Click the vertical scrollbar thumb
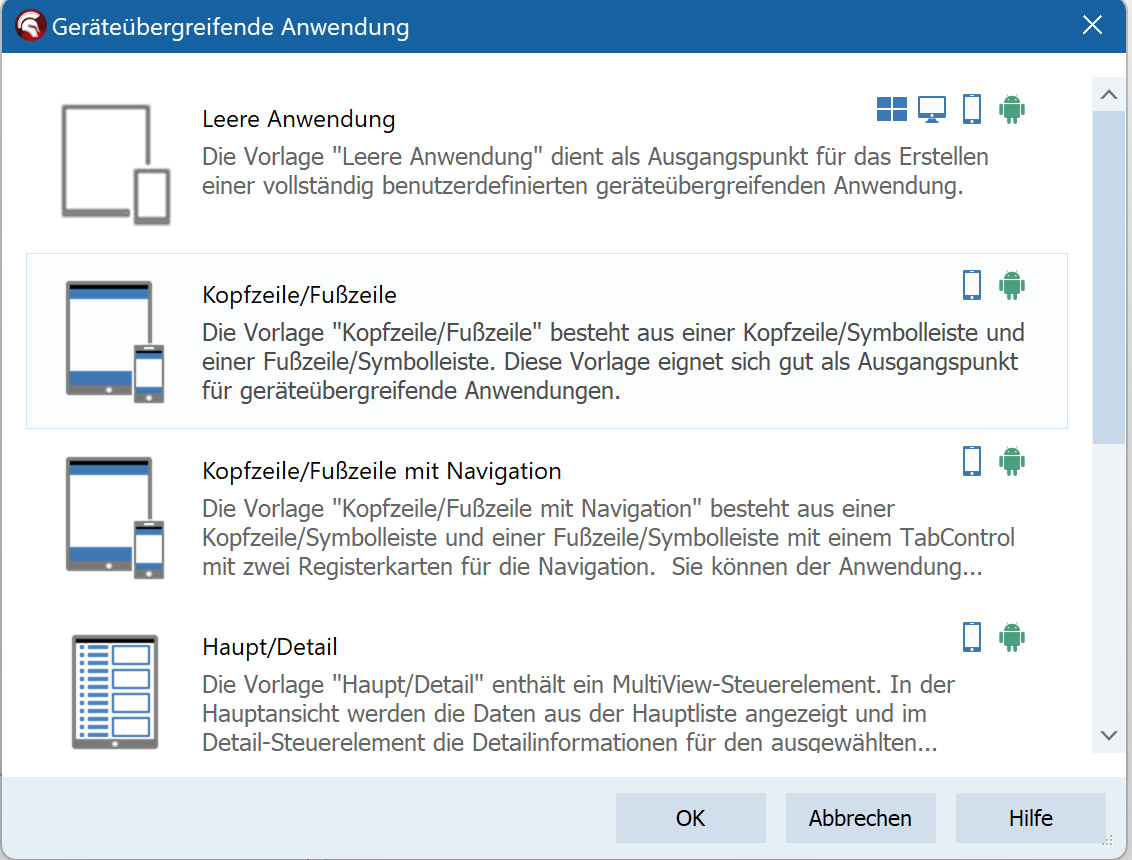Screen dimensions: 1132x860 [1108, 277]
